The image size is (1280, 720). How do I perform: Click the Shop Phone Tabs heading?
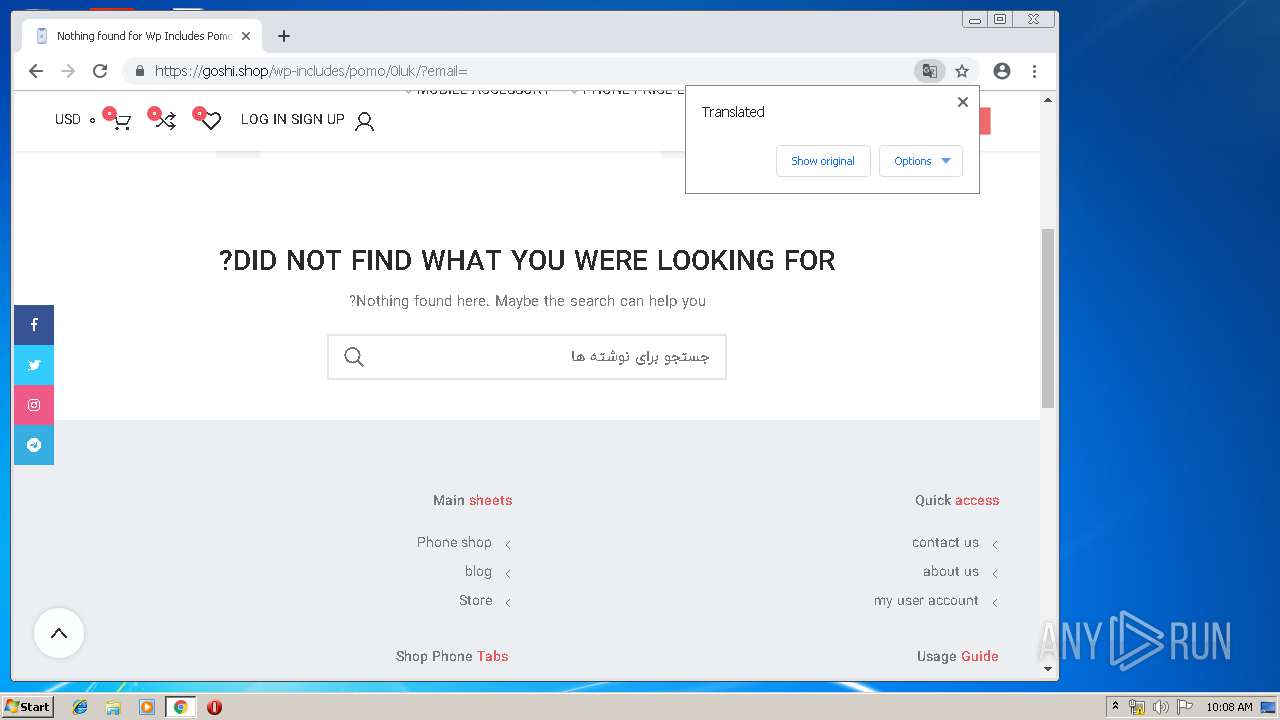[452, 656]
